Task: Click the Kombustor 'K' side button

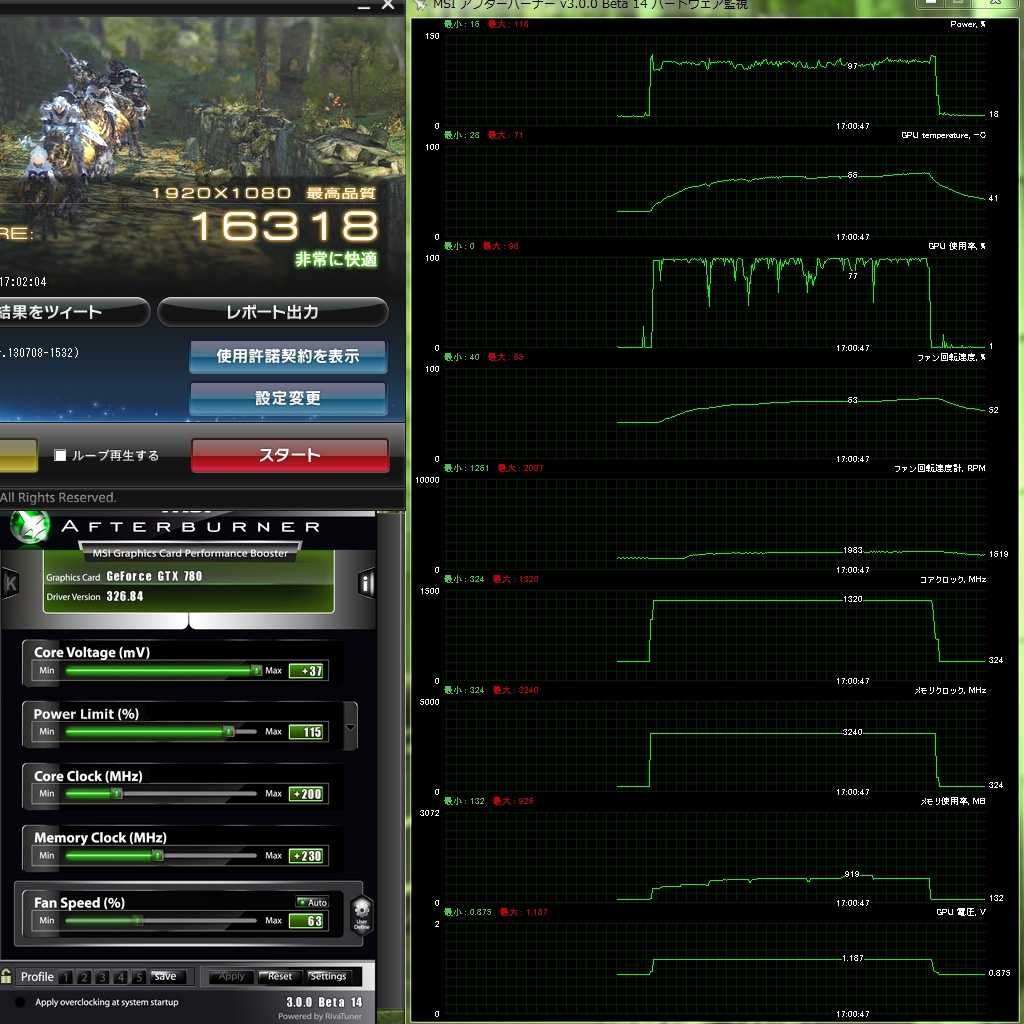Action: [x=10, y=583]
